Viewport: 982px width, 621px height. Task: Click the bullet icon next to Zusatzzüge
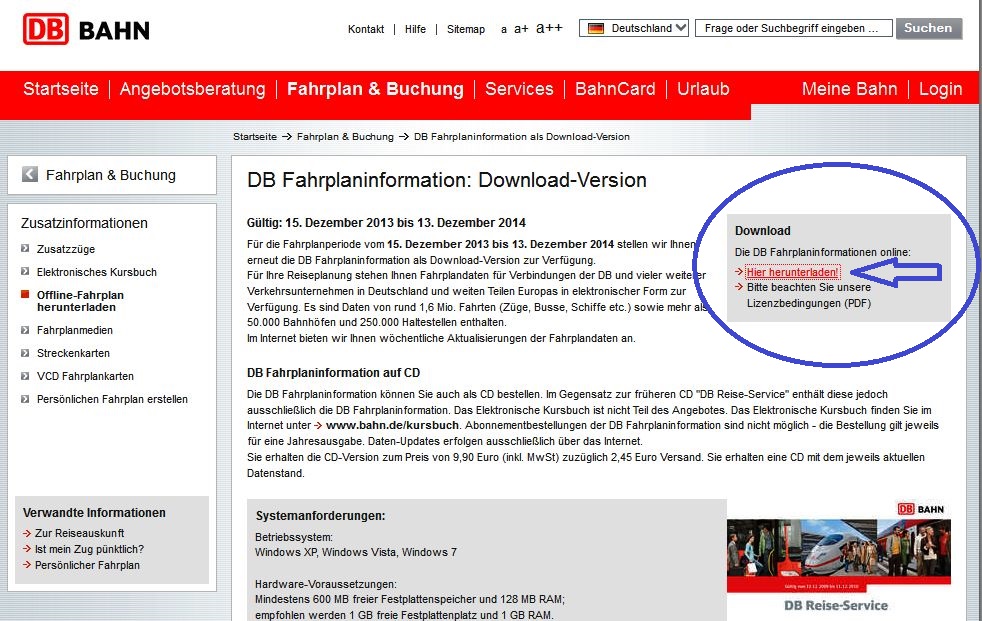tap(25, 249)
